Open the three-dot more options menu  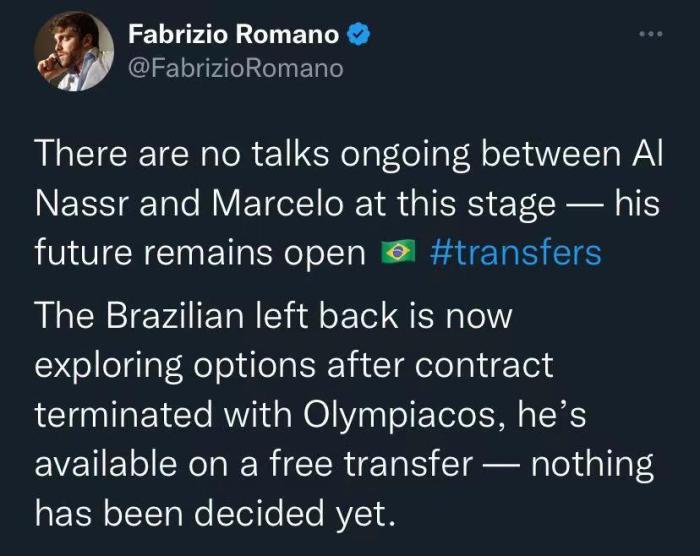651,34
